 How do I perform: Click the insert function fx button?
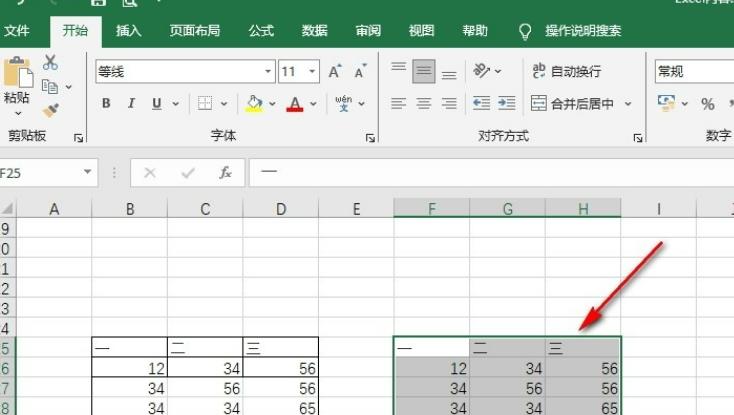pos(226,173)
